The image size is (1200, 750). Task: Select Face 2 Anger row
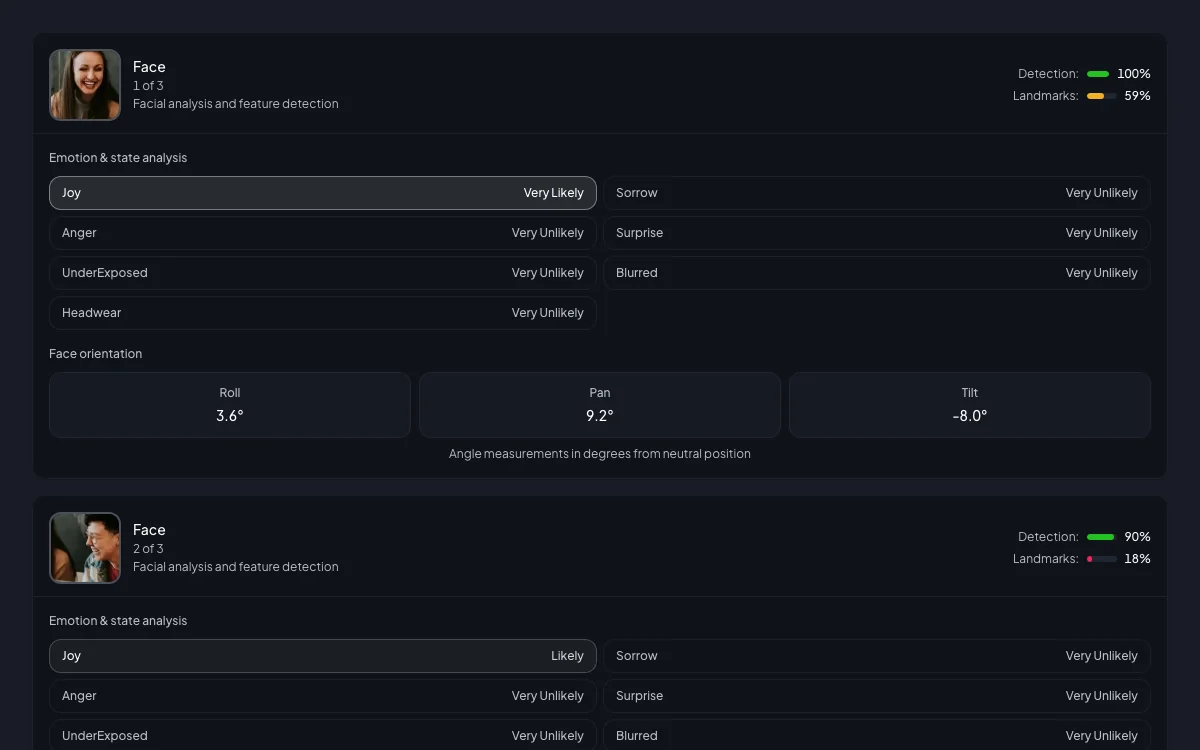[323, 696]
